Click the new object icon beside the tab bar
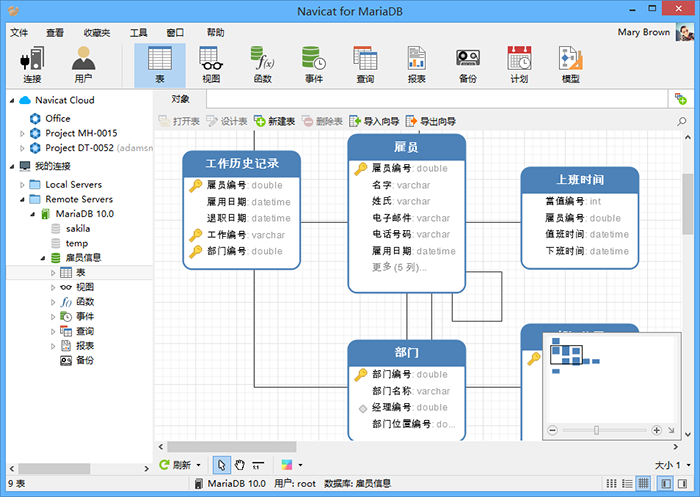This screenshot has width=700, height=497. pos(681,99)
